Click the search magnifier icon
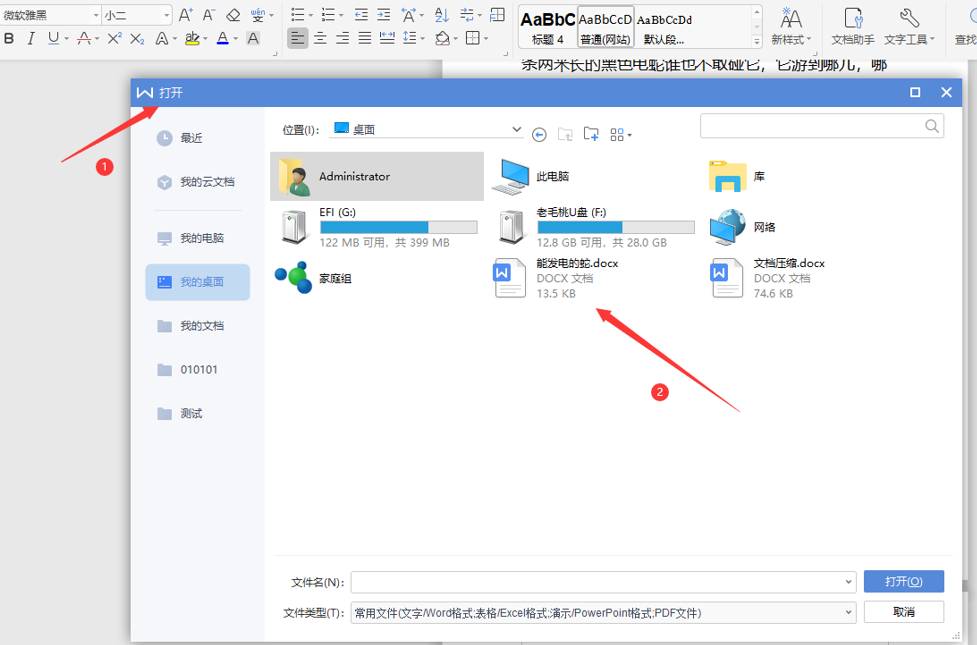This screenshot has width=977, height=645. pyautogui.click(x=932, y=126)
